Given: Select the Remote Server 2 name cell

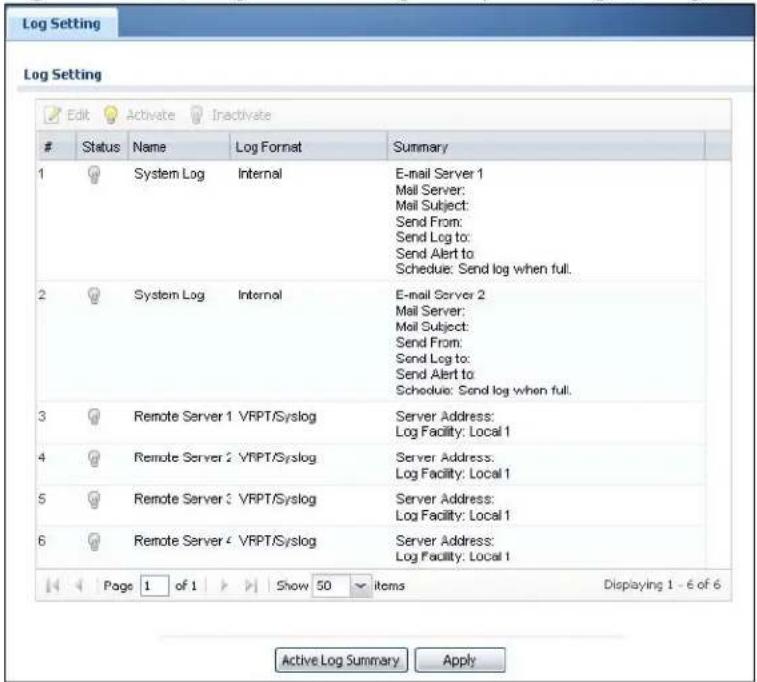Looking at the screenshot, I should tap(183, 458).
